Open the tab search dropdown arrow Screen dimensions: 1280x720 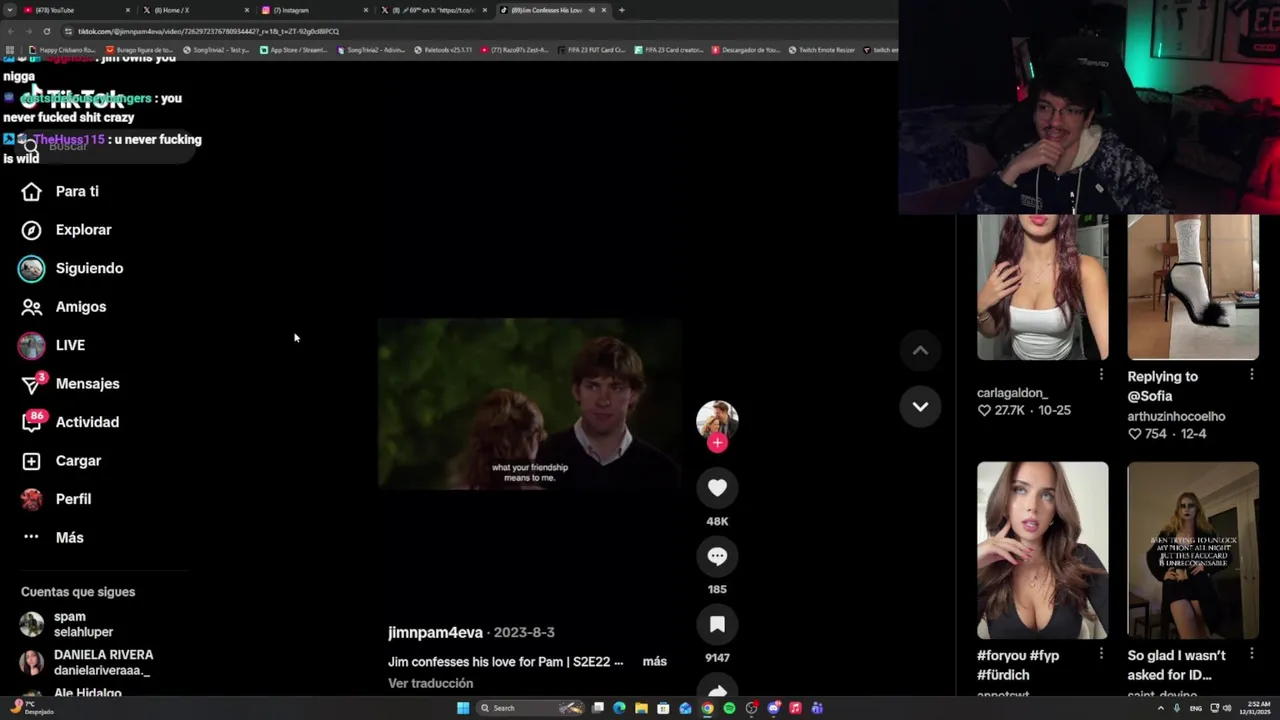point(9,10)
